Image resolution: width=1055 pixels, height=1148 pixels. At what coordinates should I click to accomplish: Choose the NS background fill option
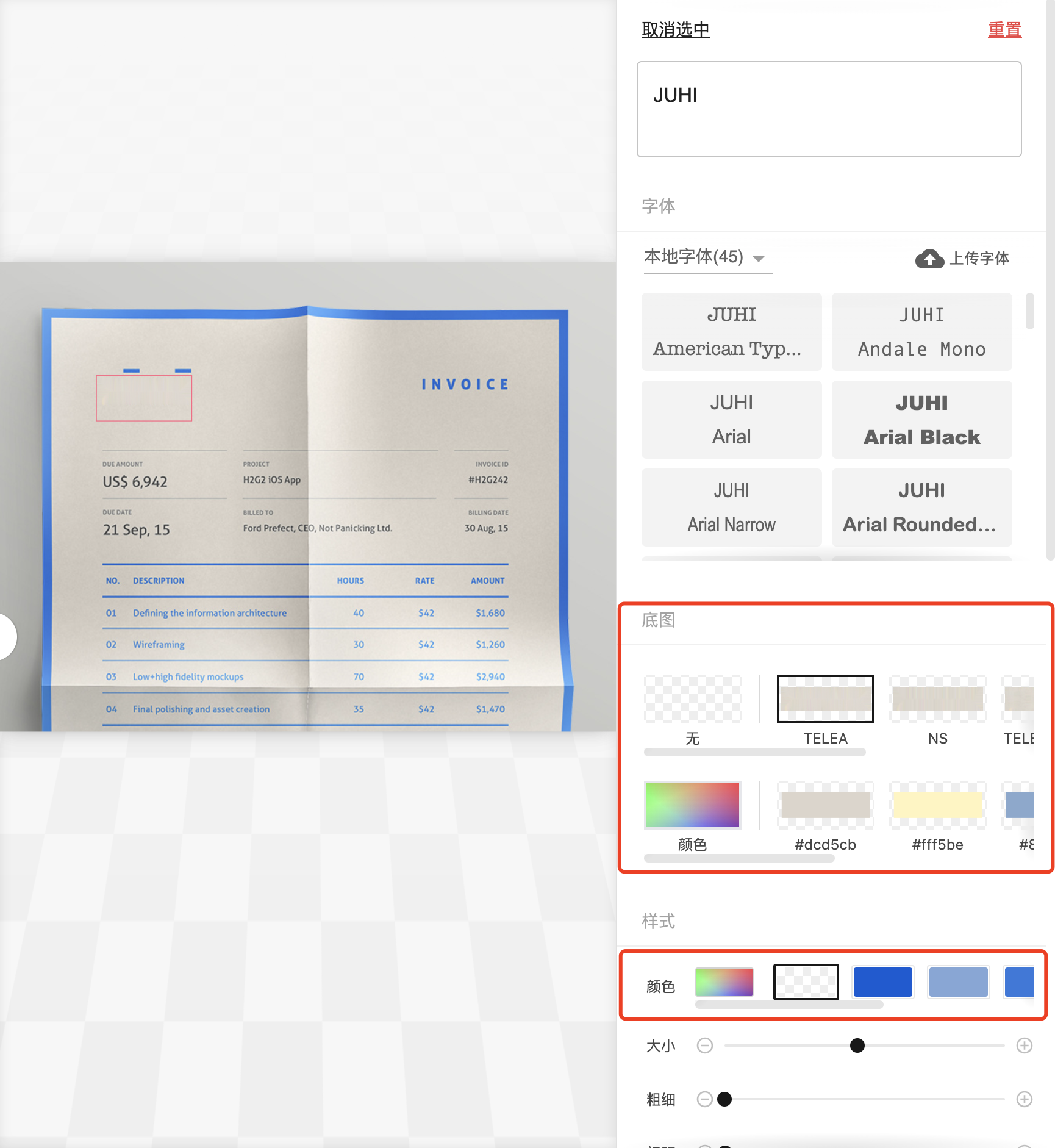click(x=937, y=699)
